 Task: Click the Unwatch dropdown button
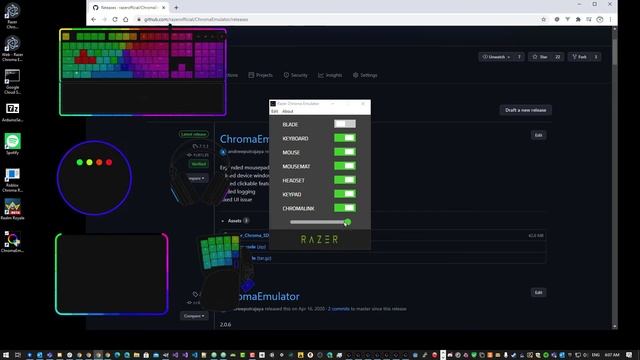(x=496, y=57)
